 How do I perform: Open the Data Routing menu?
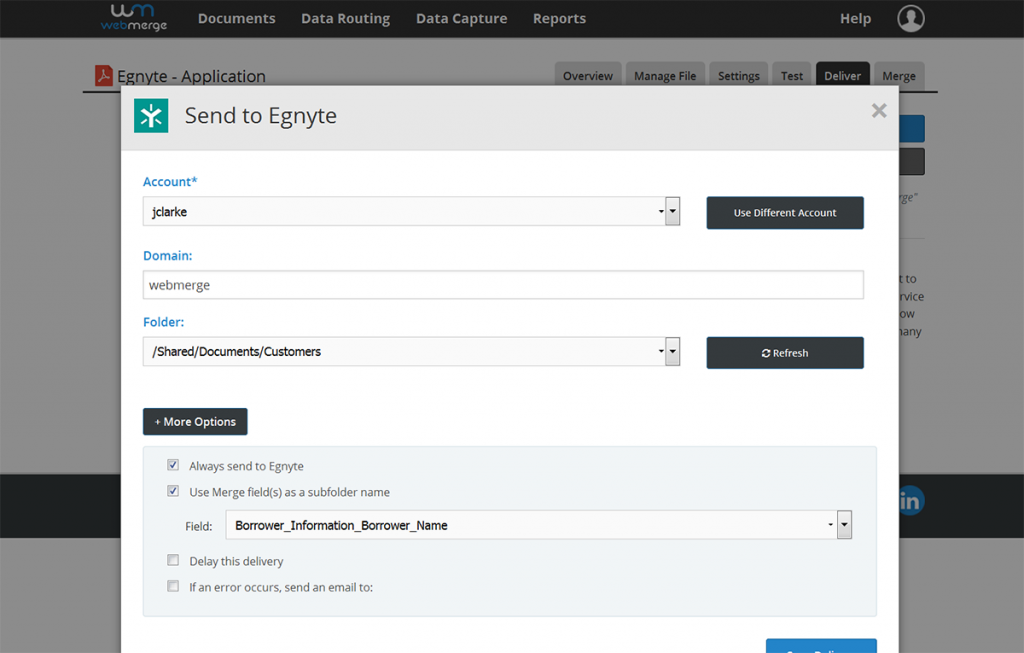(x=345, y=18)
